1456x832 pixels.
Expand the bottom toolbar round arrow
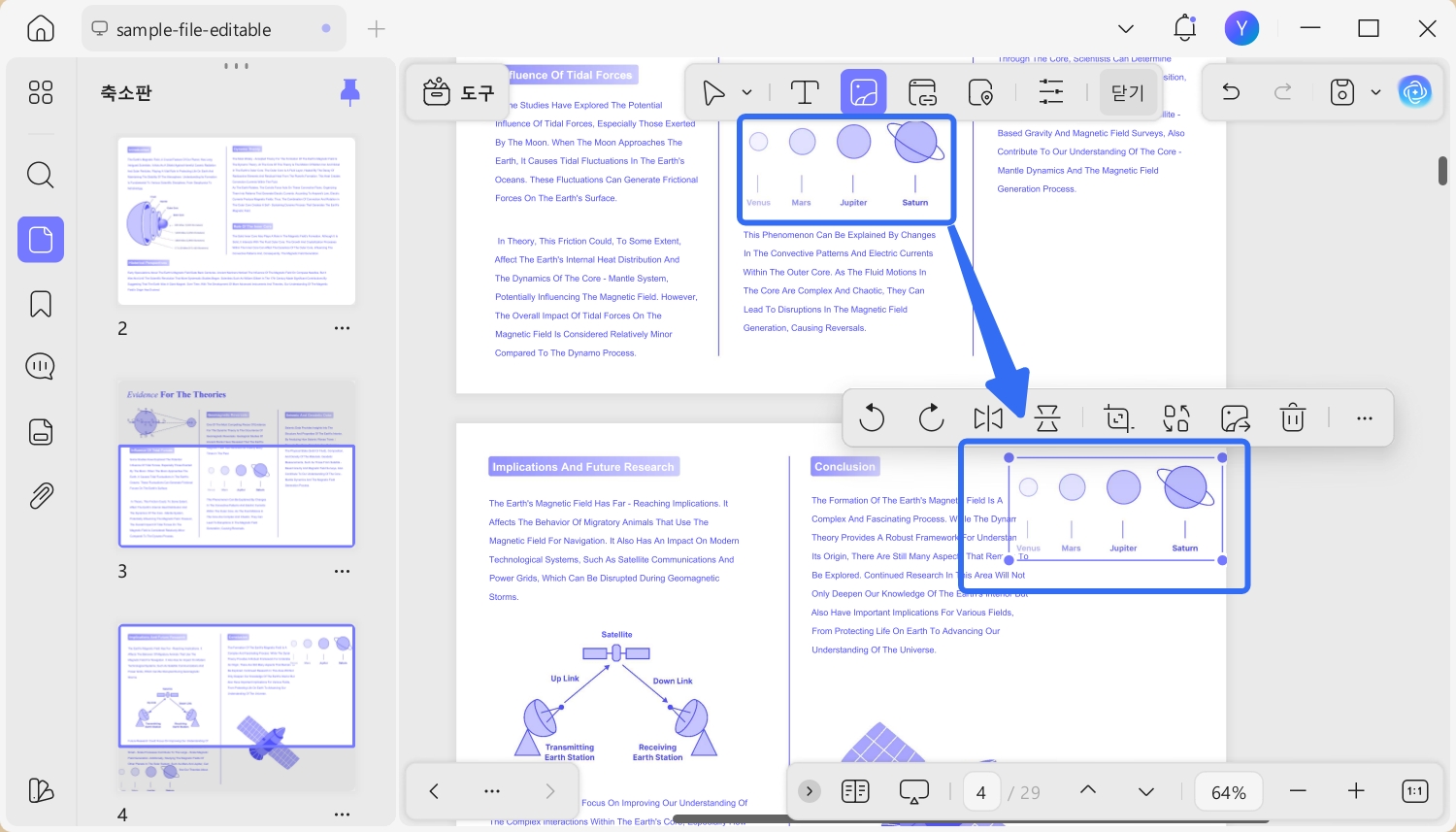pos(810,791)
